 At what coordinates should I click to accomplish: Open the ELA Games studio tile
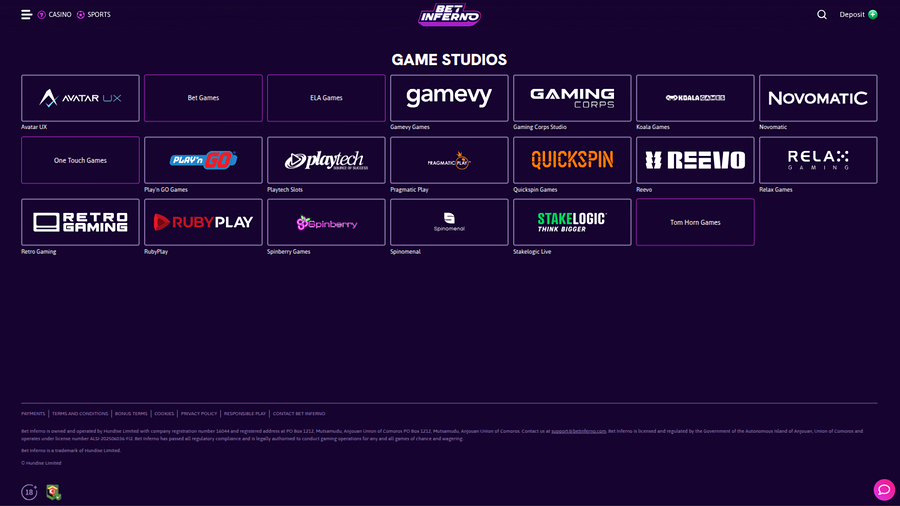point(326,98)
